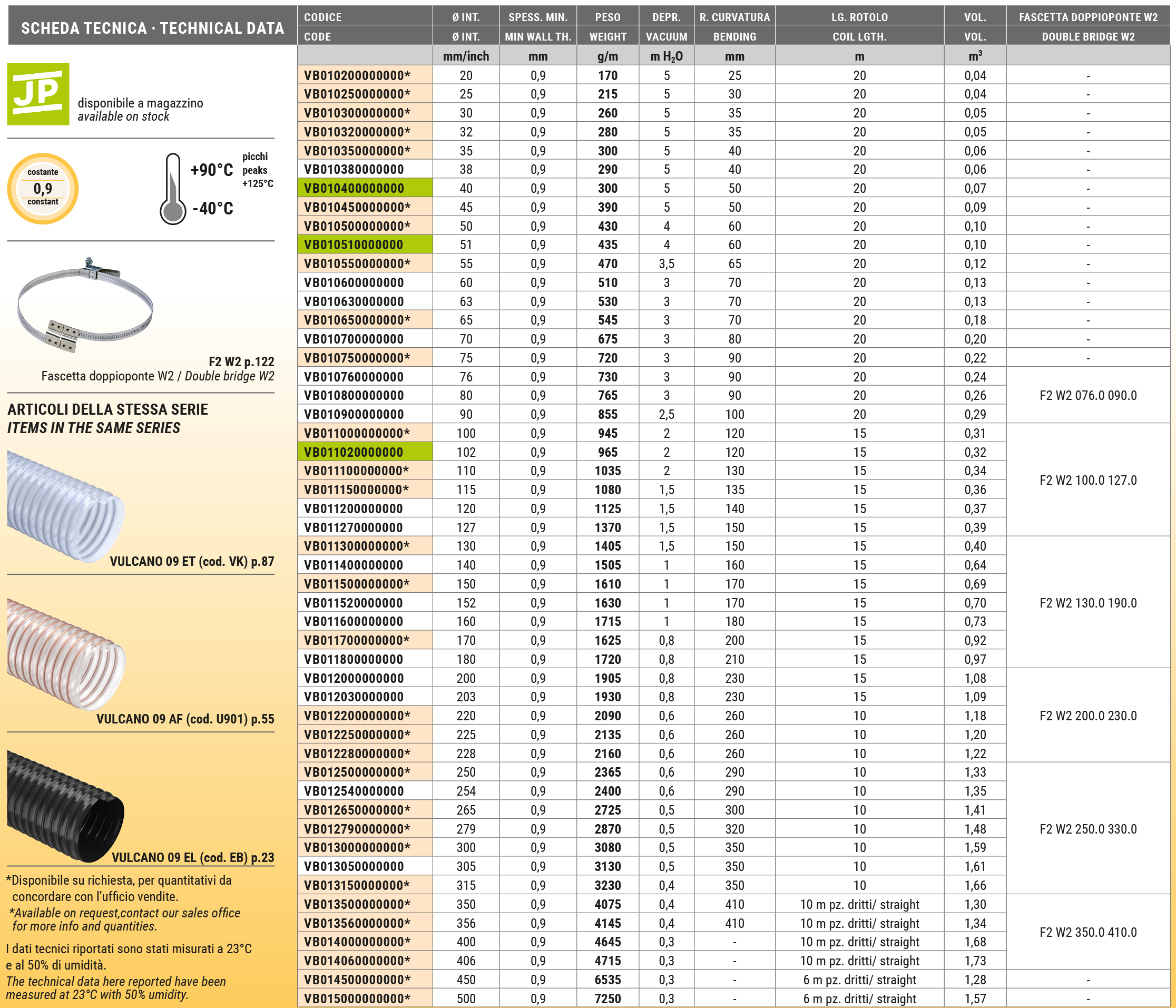Screen dimensions: 1176x1008
Task: Open VULCANO 09 AF (cod. U901) p.55 reference
Action: [x=185, y=719]
